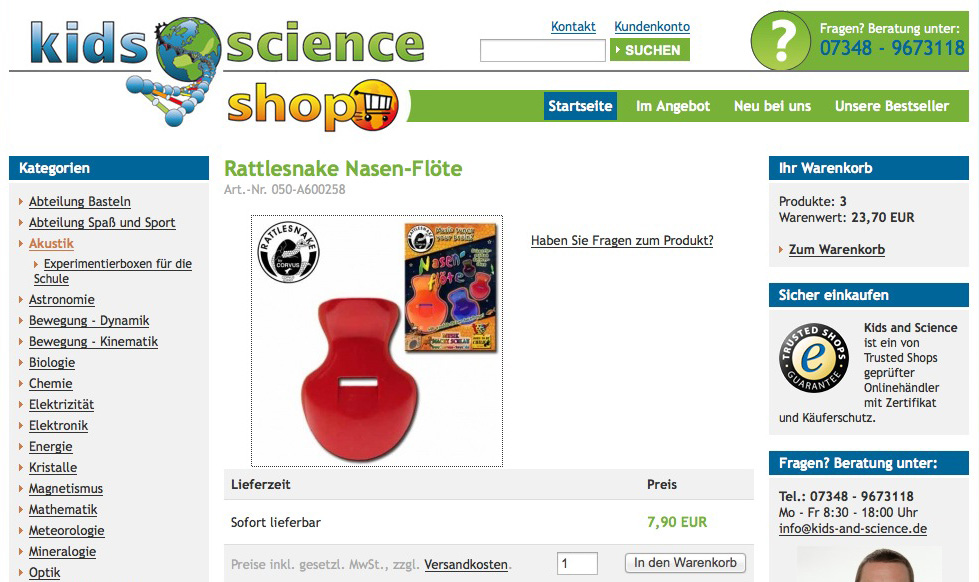Click the Rattlesnake Corvus brand logo
Screen dimensions: 979x582
tap(288, 252)
